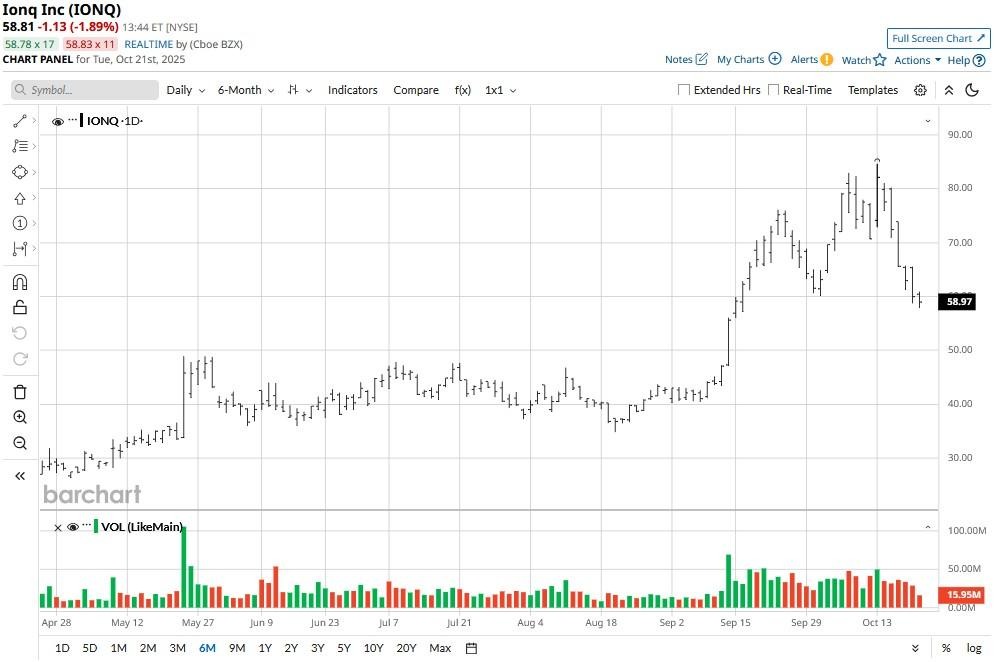Type a symbol in the Symbol search field
This screenshot has width=997, height=662.
84,90
